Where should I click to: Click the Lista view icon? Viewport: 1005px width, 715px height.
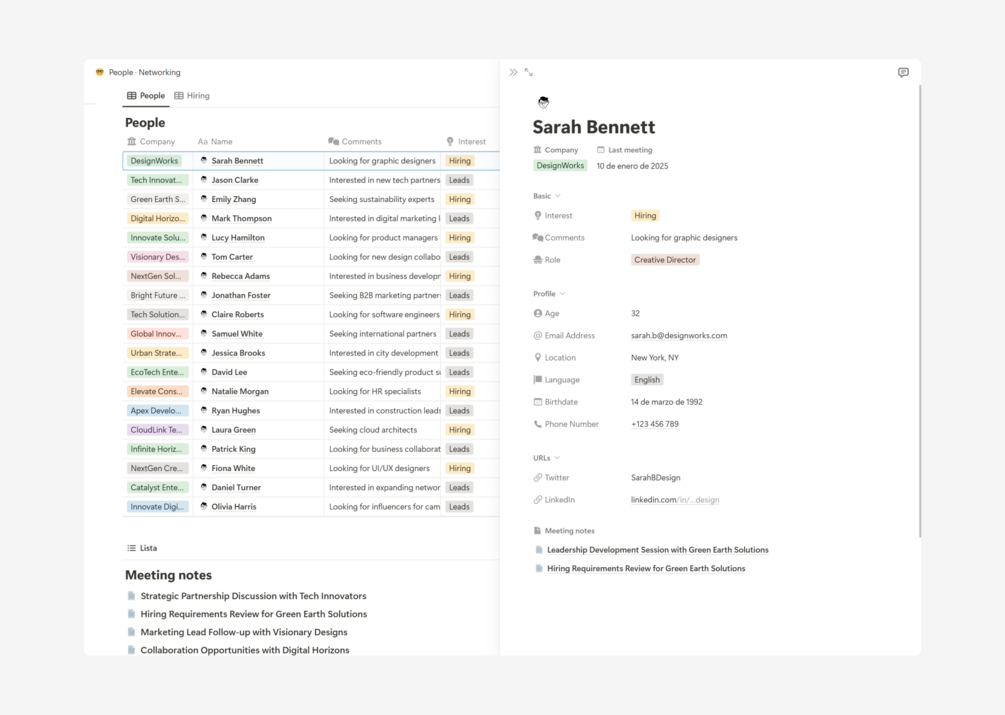click(131, 548)
